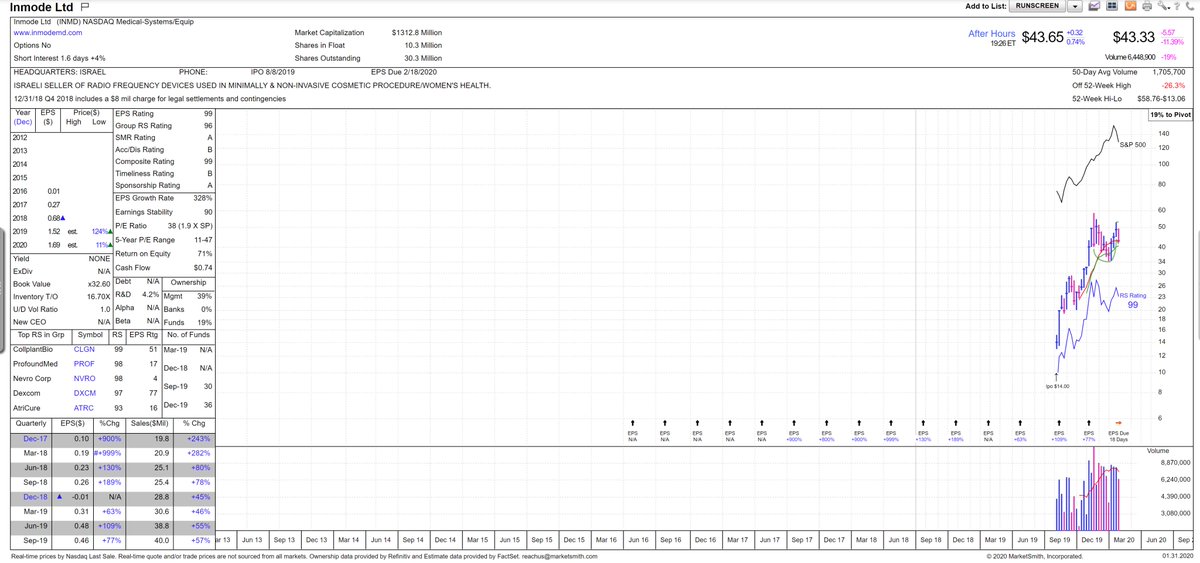Click the EPS +63% quarter marker on chart

pos(1021,431)
